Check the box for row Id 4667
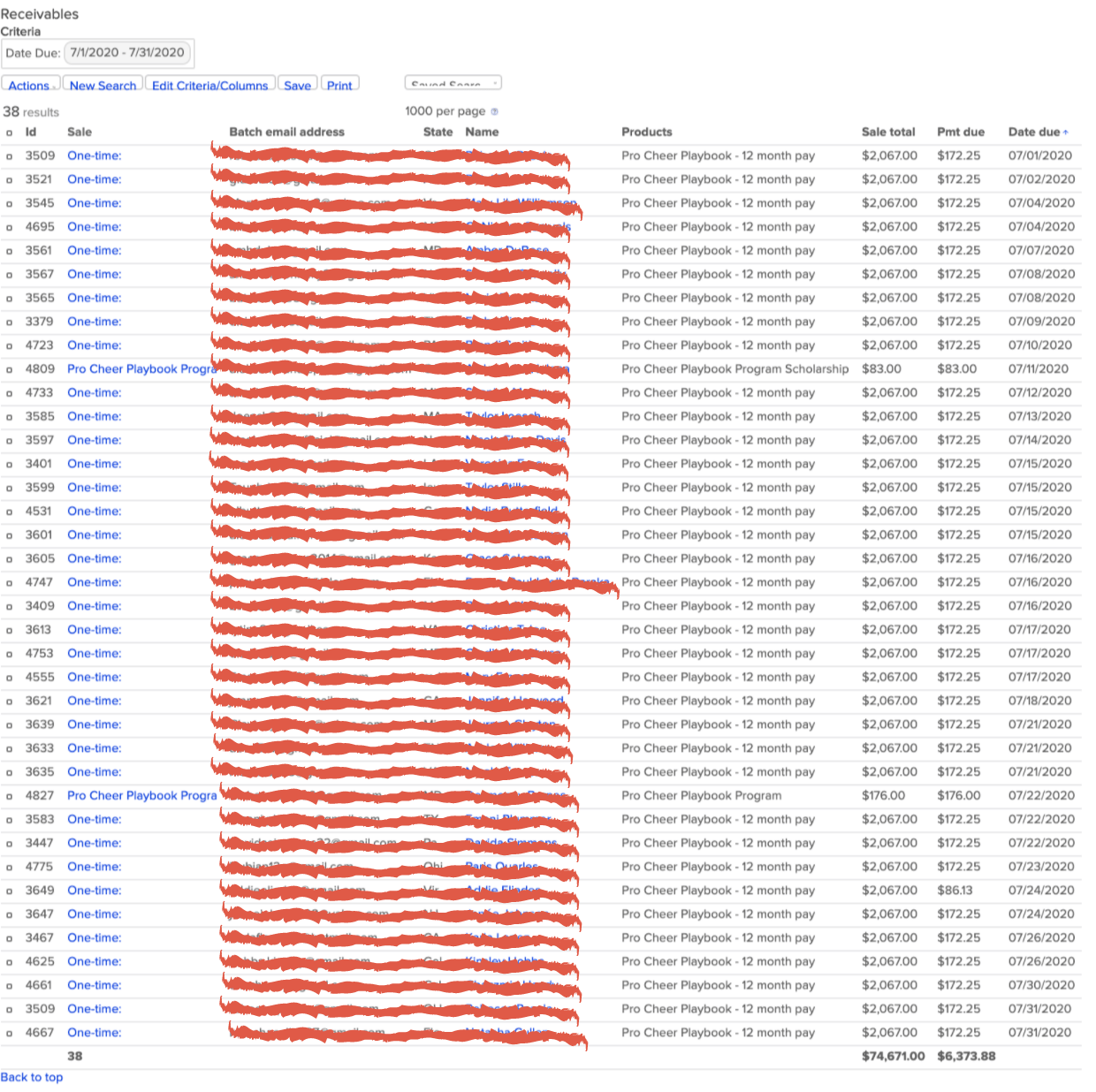Screen dimensions: 1096x1092 click(x=9, y=1034)
